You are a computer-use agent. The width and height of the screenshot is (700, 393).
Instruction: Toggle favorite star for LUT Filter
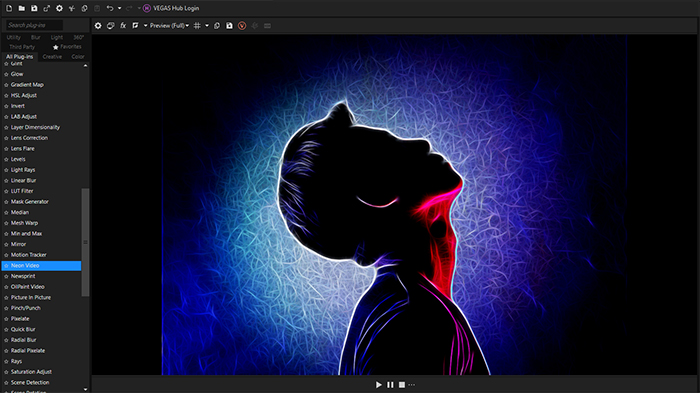[6, 191]
